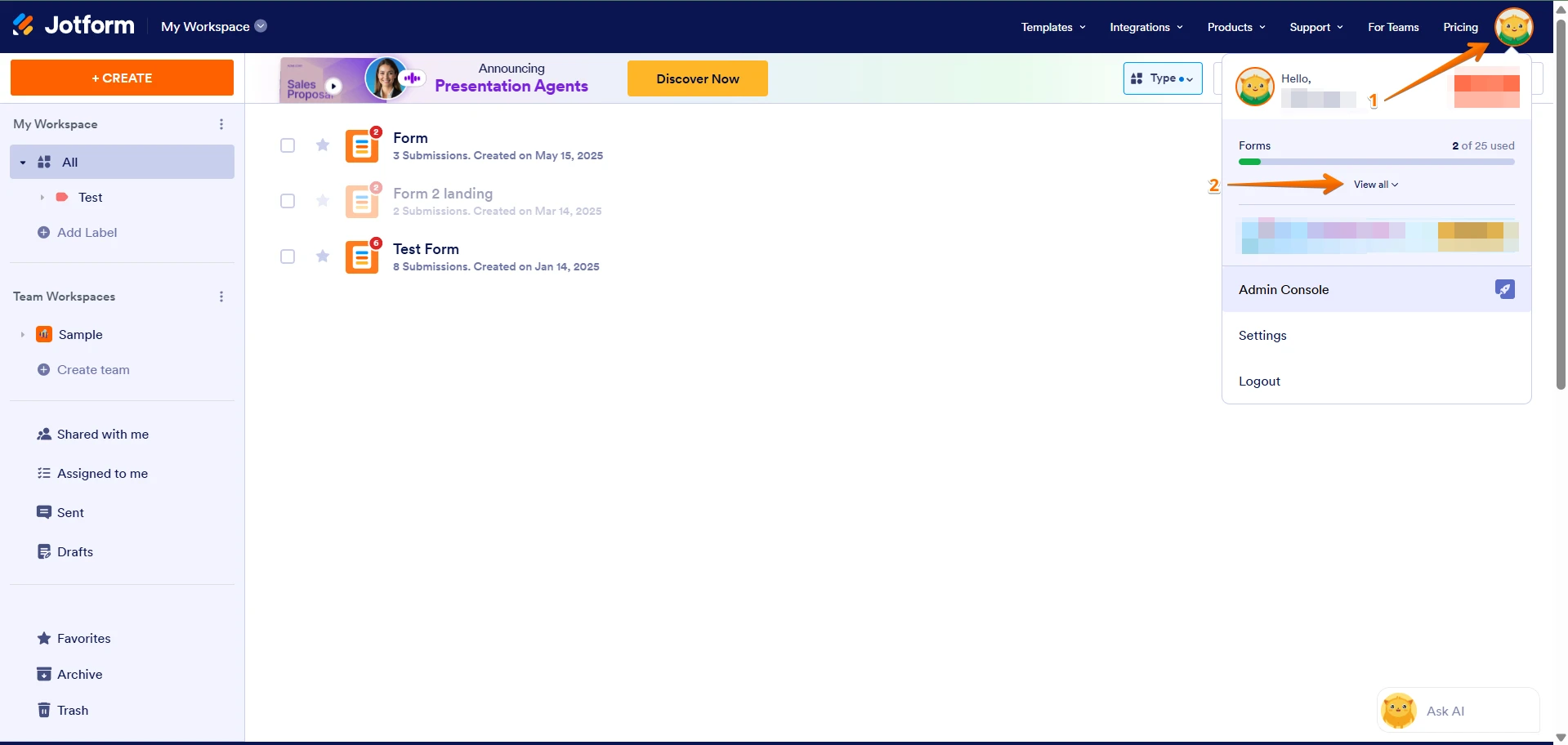1568x745 pixels.
Task: Open the Drafts section
Action: click(x=75, y=551)
